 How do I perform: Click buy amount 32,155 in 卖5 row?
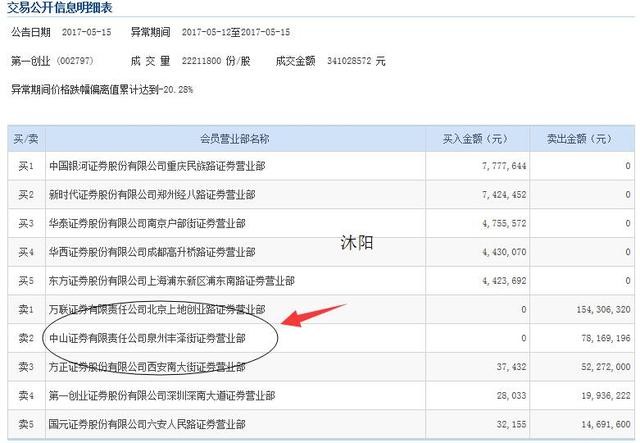tap(511, 424)
